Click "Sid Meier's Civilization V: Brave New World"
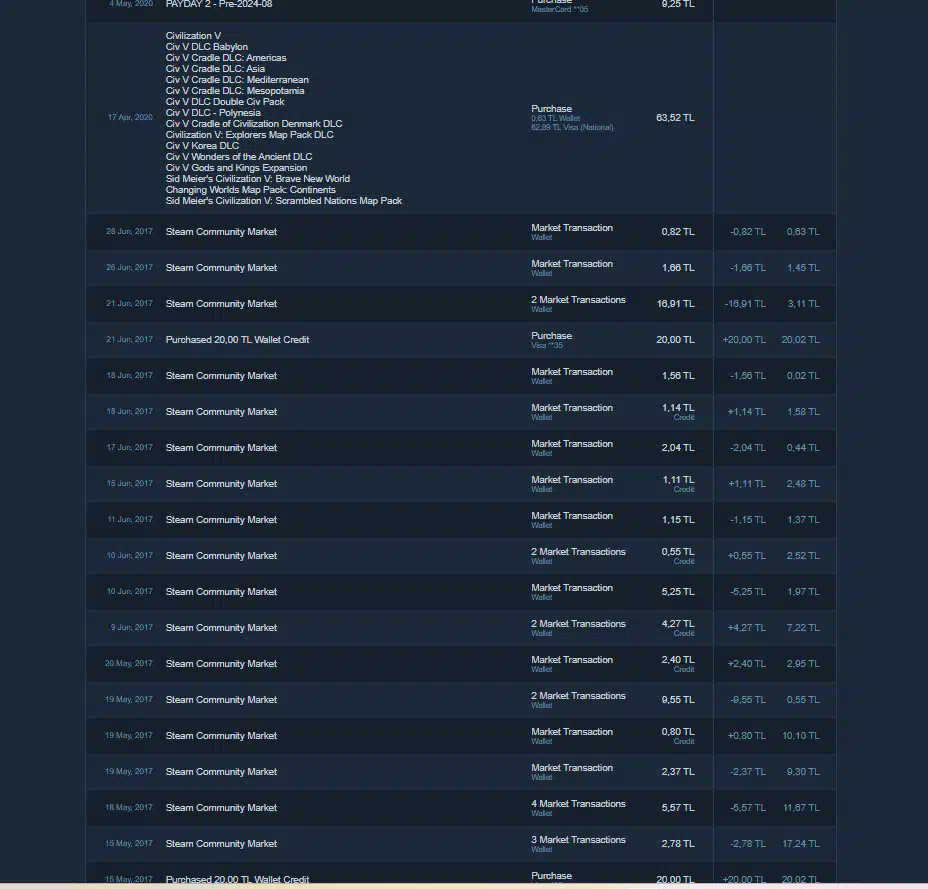Viewport: 928px width, 889px height. click(x=257, y=179)
